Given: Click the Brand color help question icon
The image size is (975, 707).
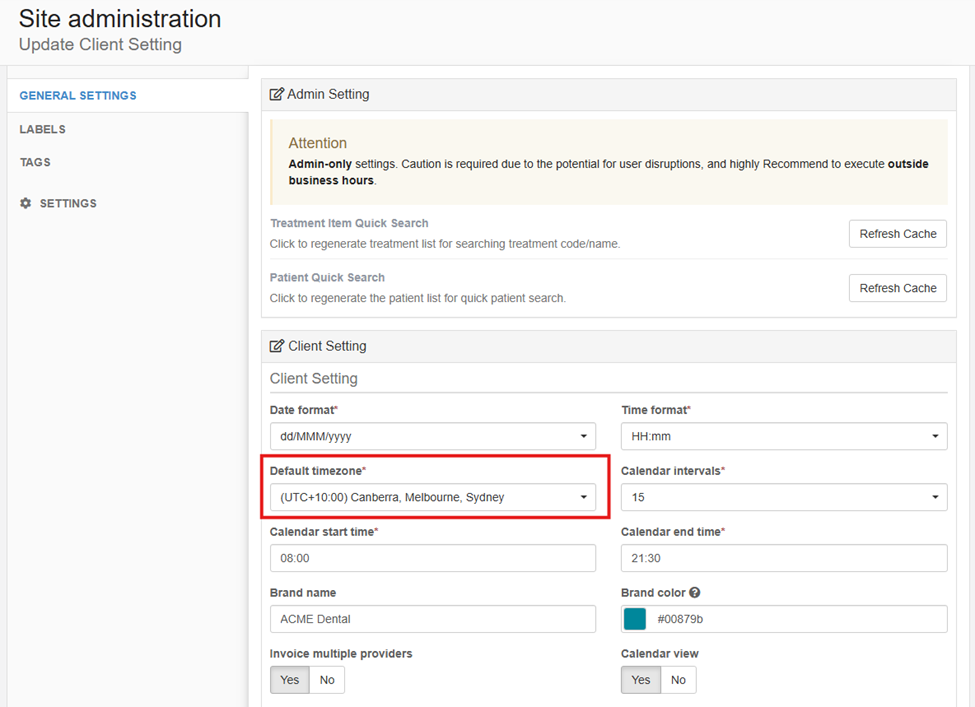Looking at the screenshot, I should (695, 593).
